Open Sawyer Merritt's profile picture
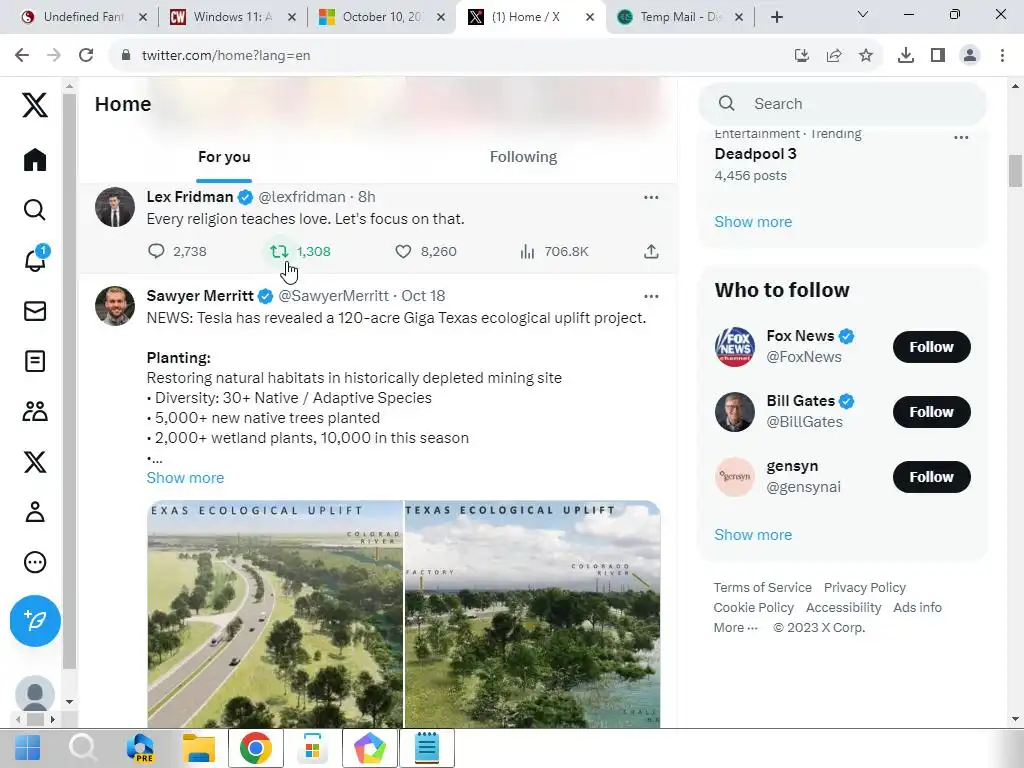The height and width of the screenshot is (768, 1024). pos(115,306)
